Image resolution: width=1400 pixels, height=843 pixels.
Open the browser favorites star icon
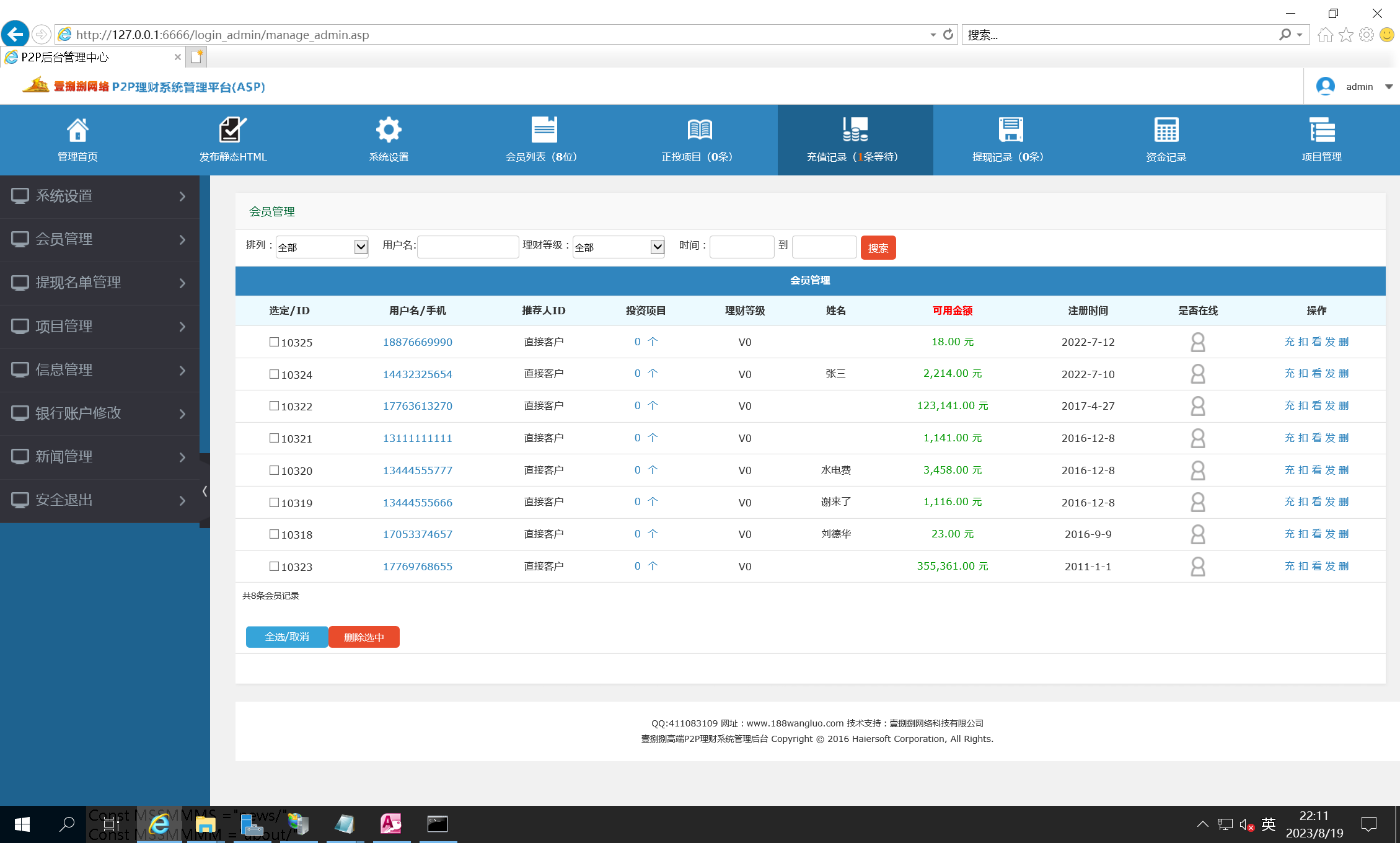tap(1345, 35)
